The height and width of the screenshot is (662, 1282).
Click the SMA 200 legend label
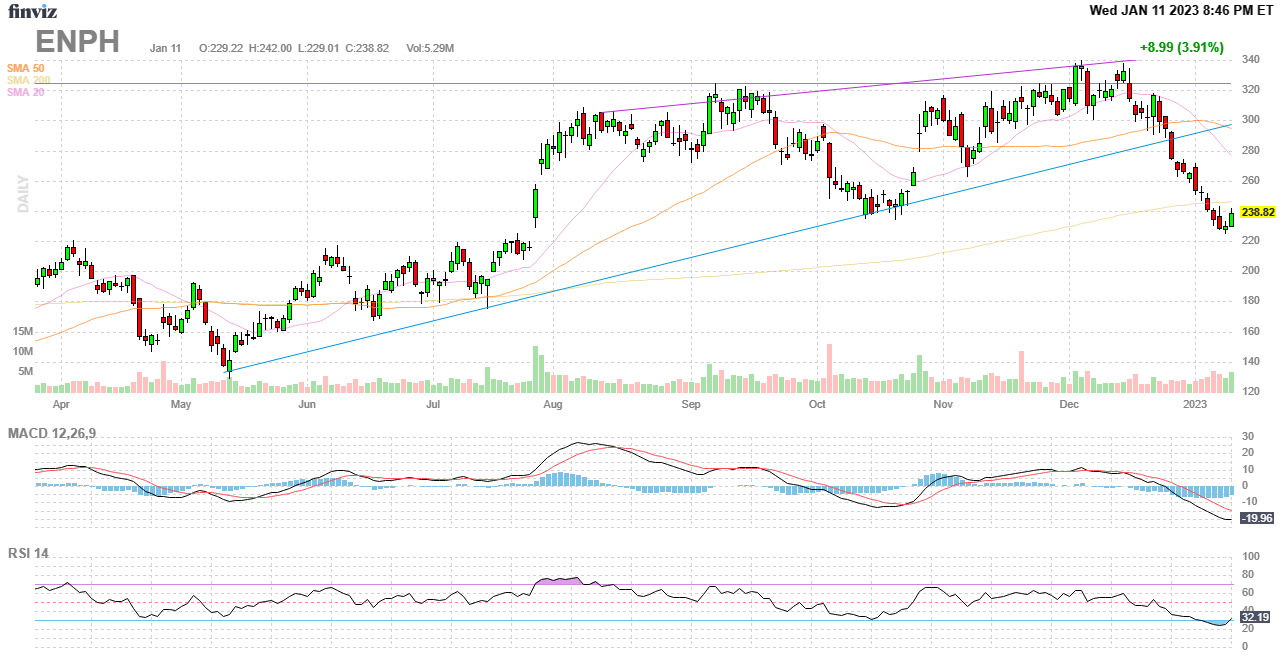click(28, 80)
